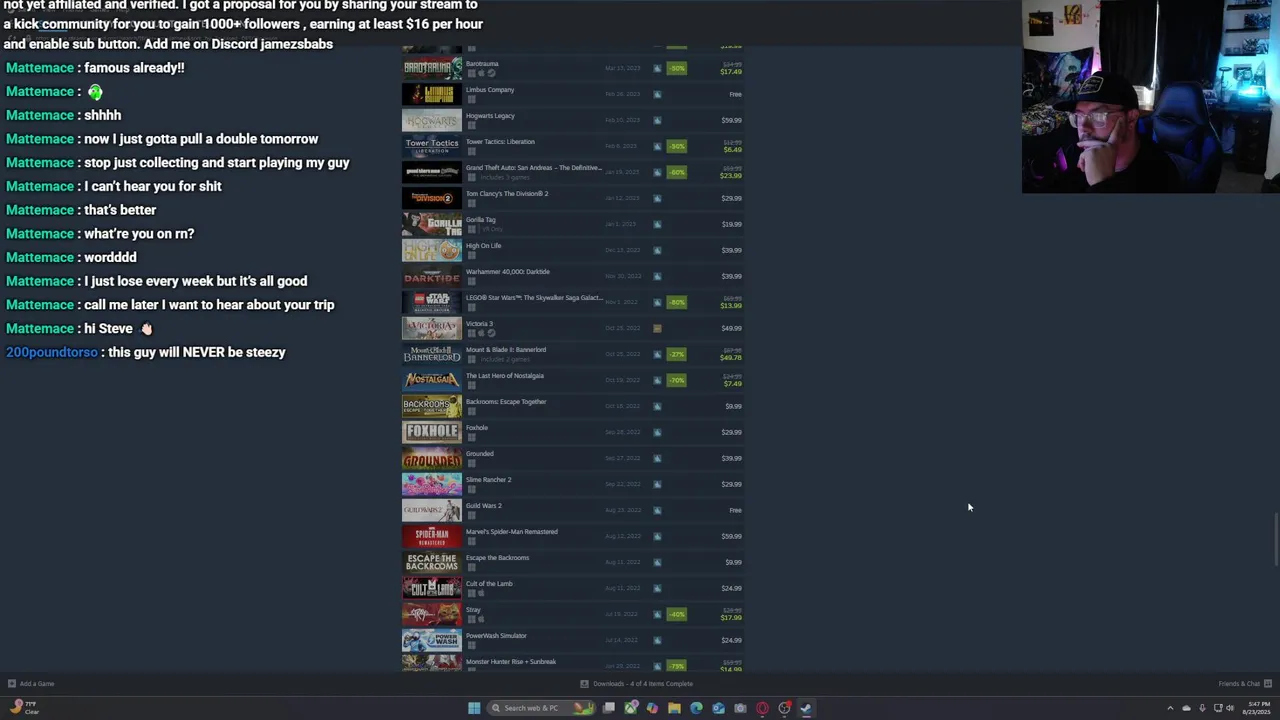Open Task View on the taskbar
The height and width of the screenshot is (720, 1280).
click(609, 708)
